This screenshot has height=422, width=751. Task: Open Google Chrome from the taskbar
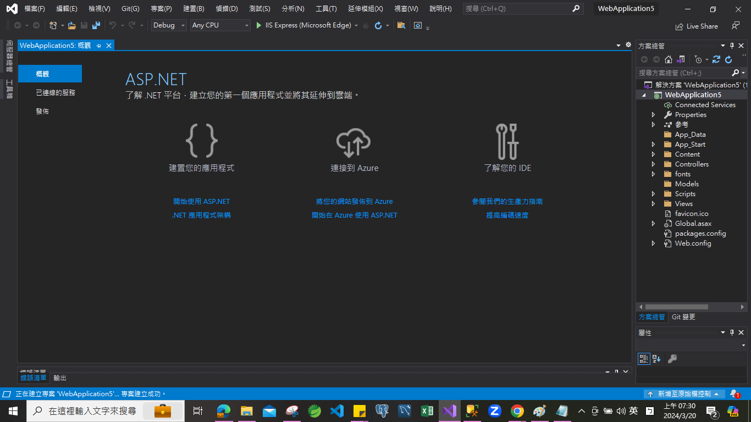point(517,411)
